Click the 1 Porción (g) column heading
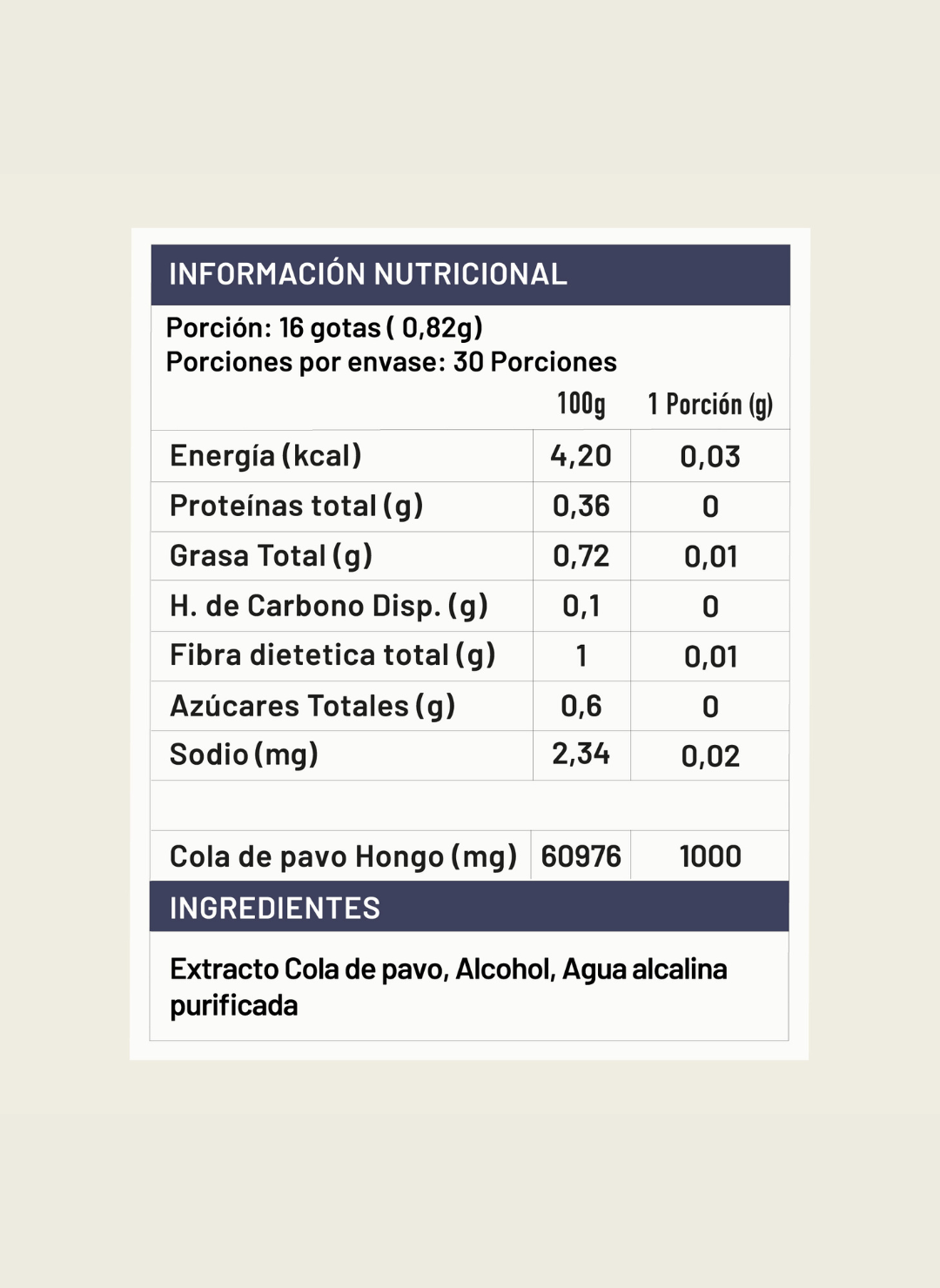The width and height of the screenshot is (940, 1288). (710, 405)
